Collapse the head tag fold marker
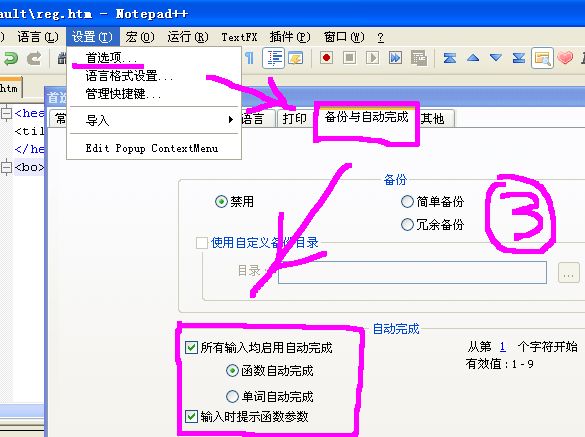 (6, 113)
